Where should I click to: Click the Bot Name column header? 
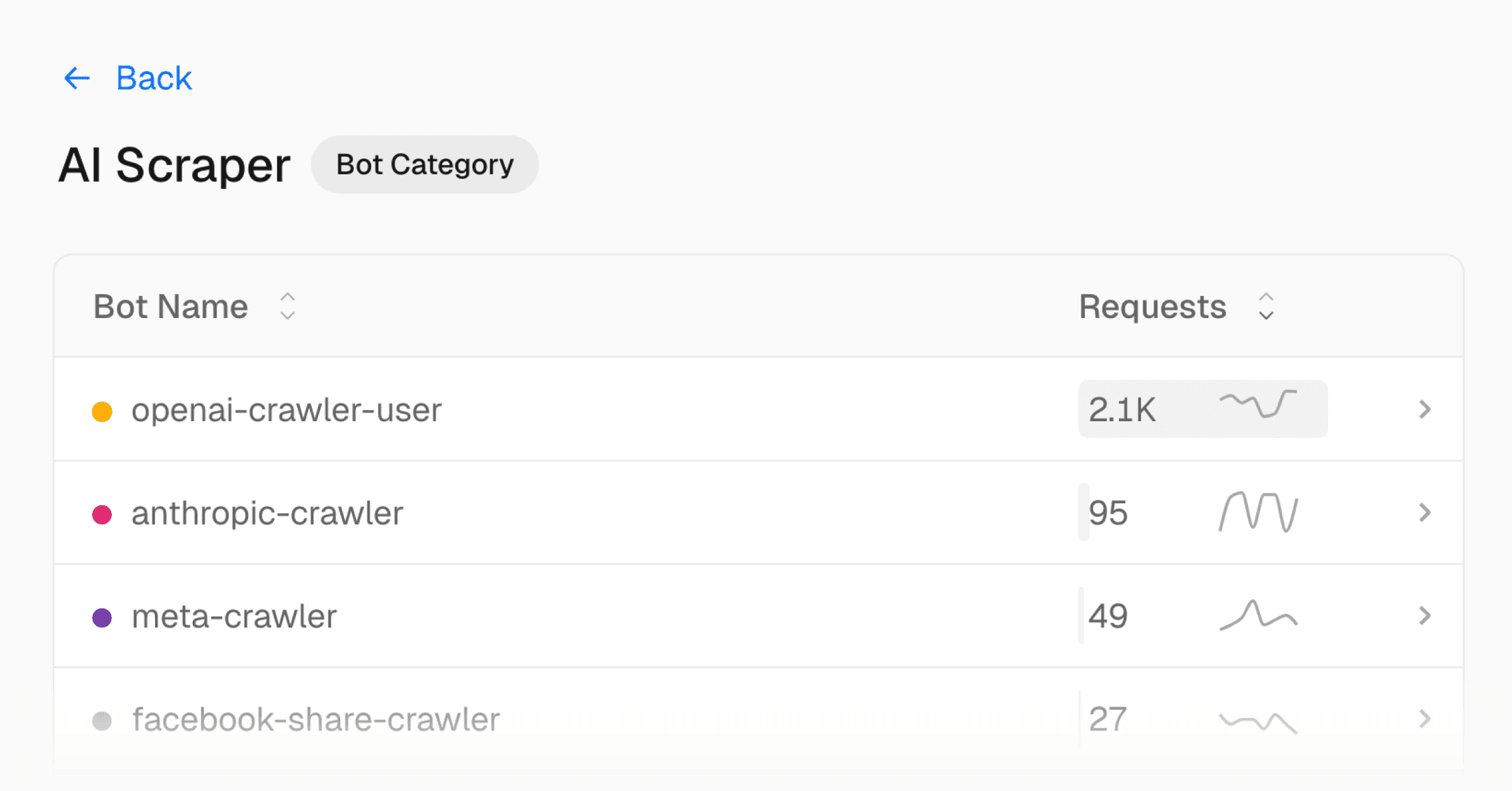coord(171,306)
